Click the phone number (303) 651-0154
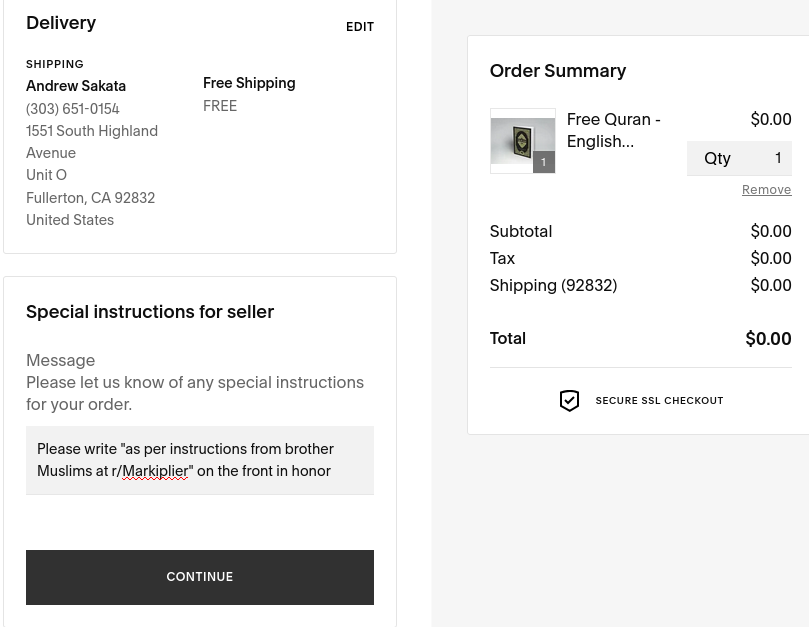Screen dimensions: 809x627 (73, 109)
